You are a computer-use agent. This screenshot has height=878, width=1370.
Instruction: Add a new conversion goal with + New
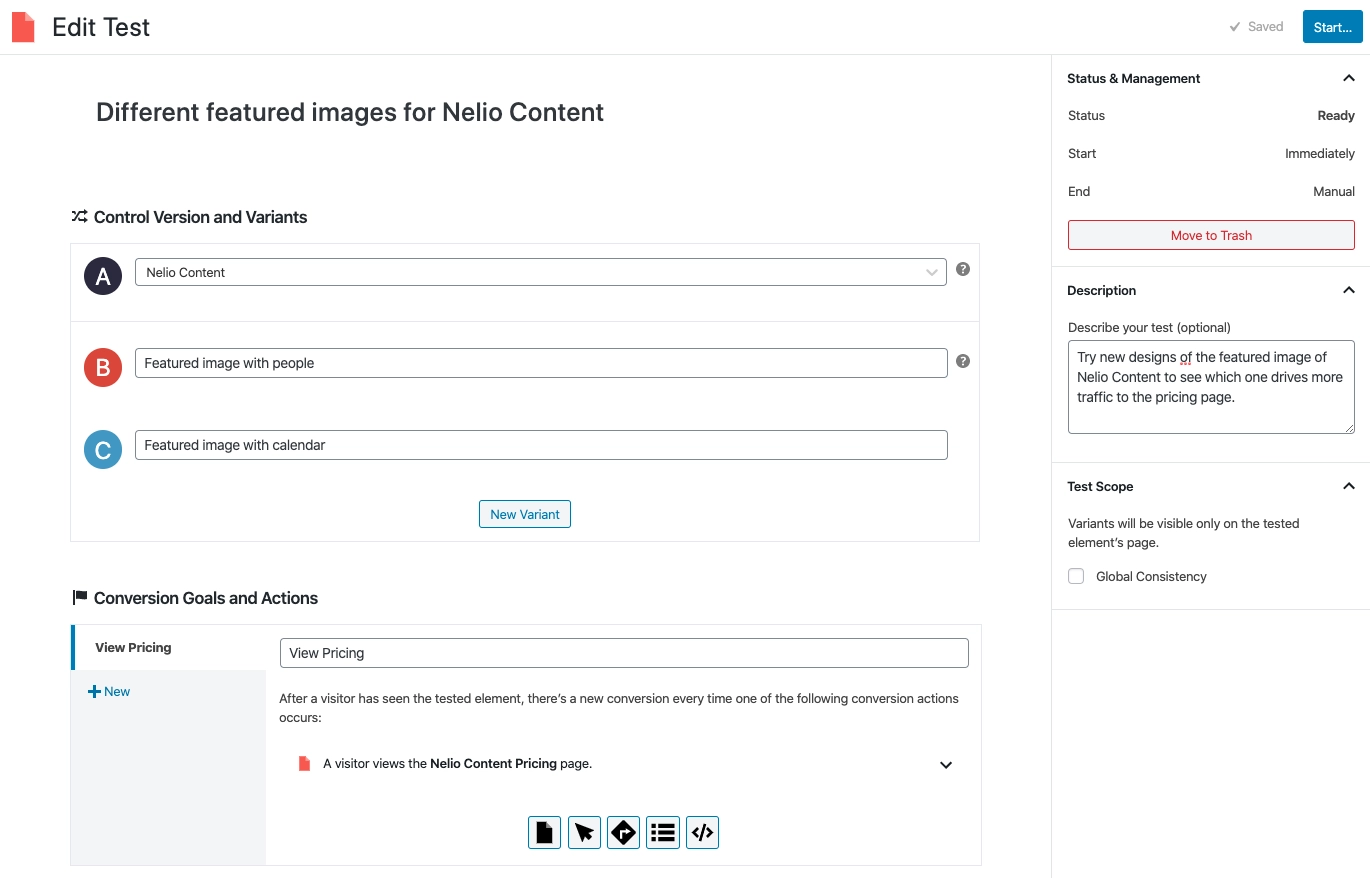(x=110, y=691)
